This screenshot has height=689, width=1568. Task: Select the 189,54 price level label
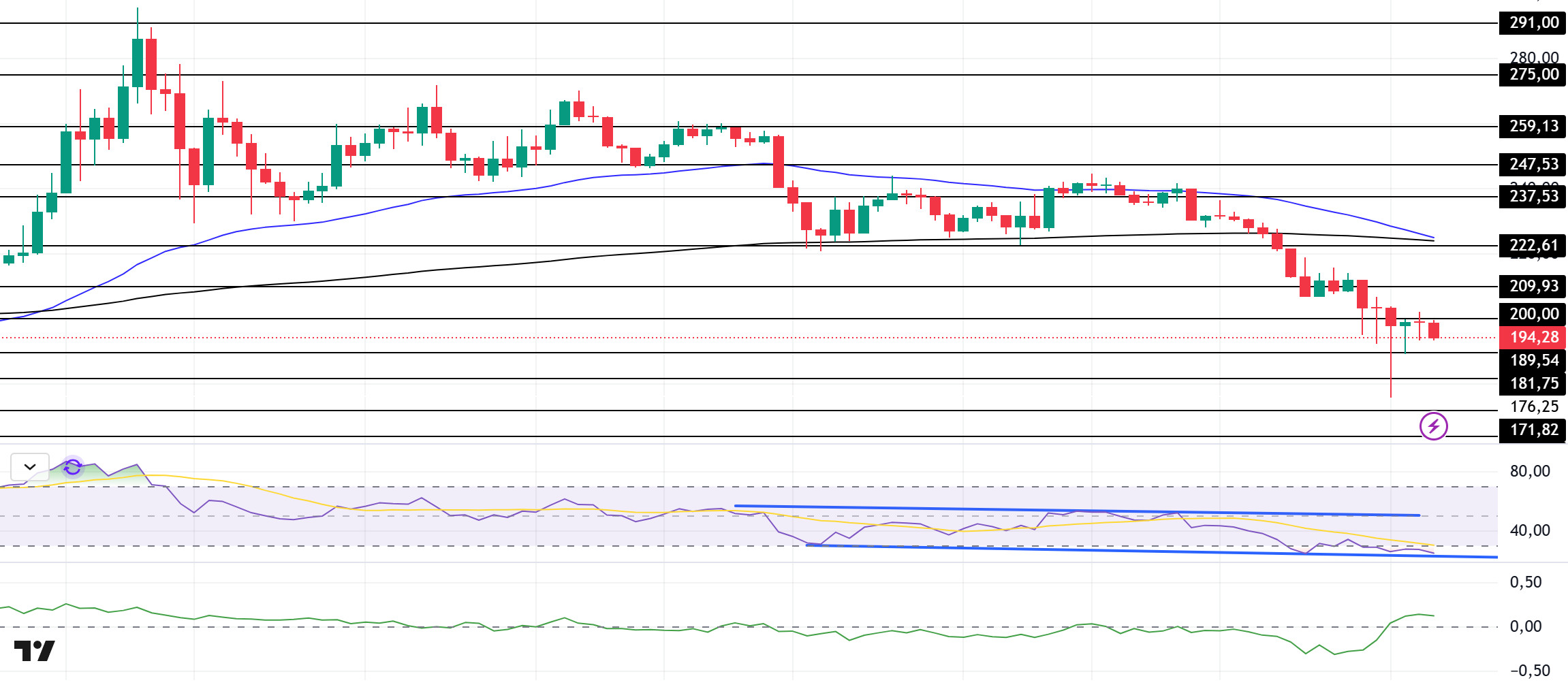1533,361
